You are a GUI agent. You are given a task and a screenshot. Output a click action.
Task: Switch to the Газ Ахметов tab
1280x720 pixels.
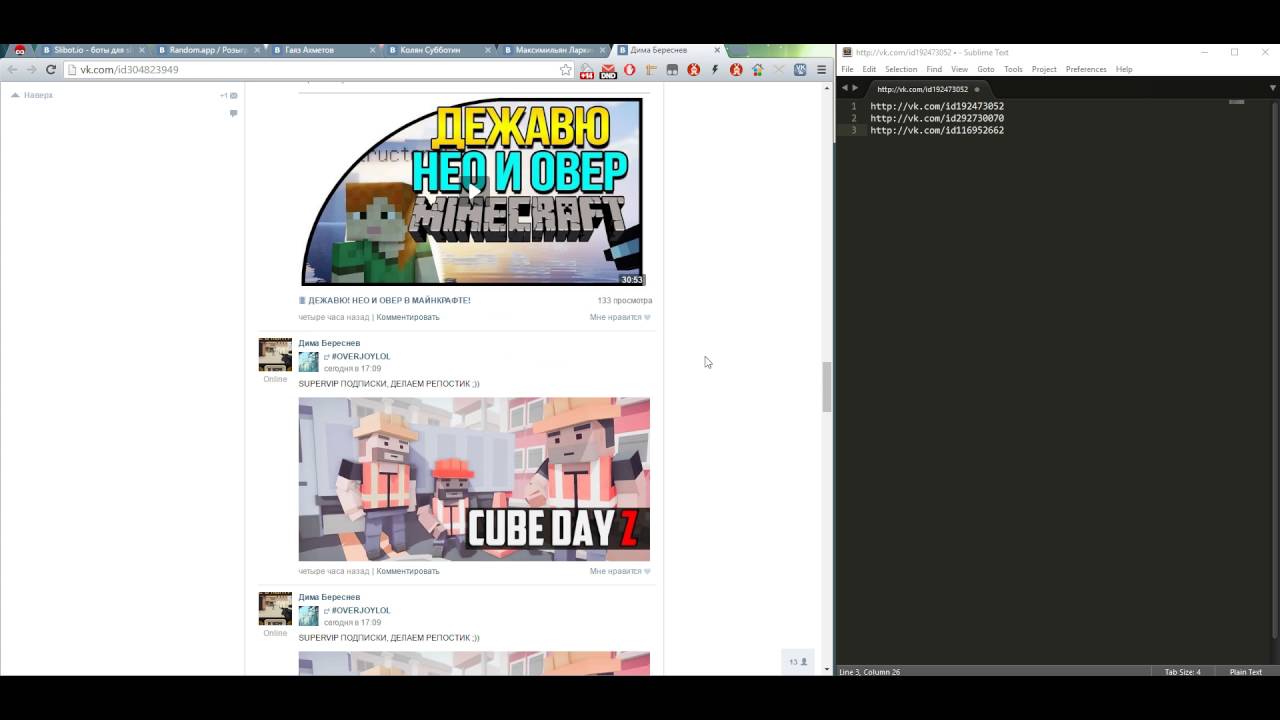point(323,50)
